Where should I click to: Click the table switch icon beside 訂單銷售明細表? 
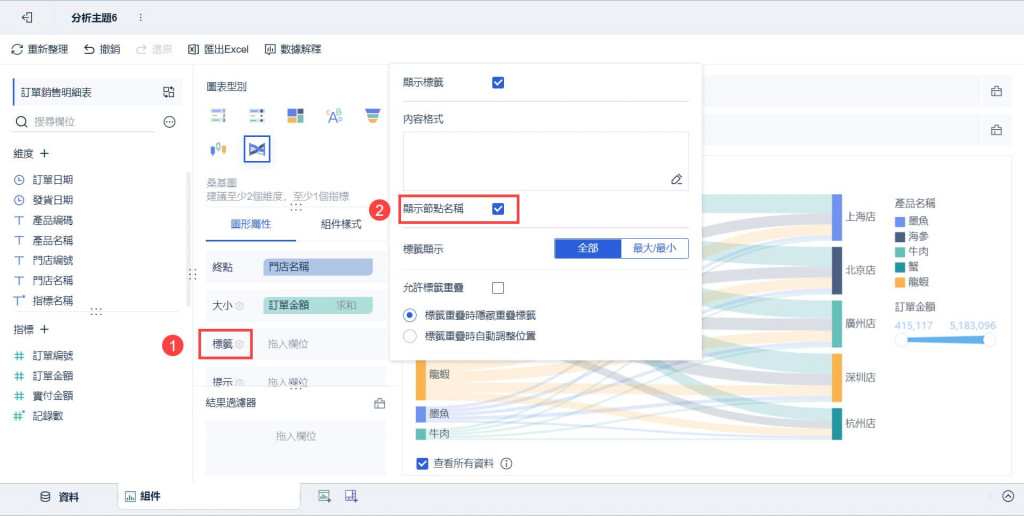click(x=168, y=92)
